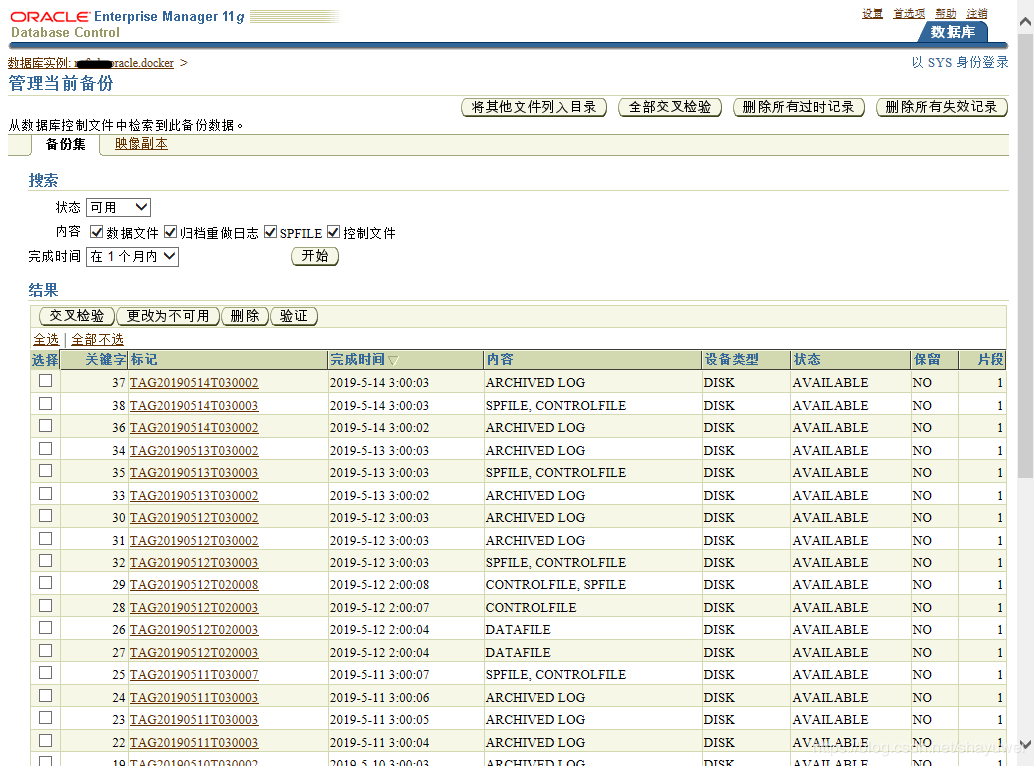Open the 数据库 top tab
Screen dimensions: 1034x766
click(x=952, y=32)
